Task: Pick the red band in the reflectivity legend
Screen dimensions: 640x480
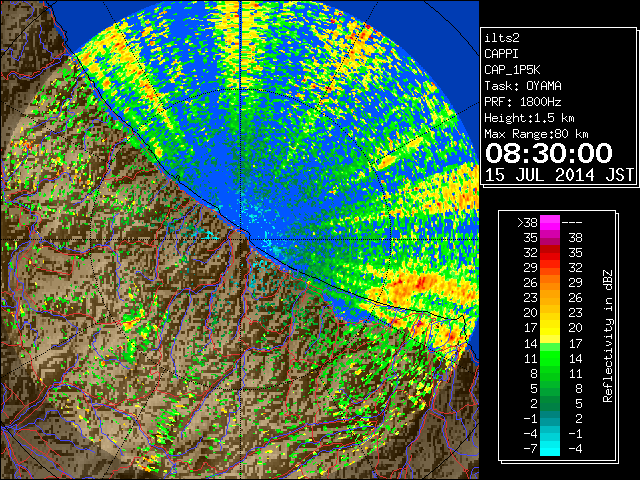Action: [x=550, y=253]
